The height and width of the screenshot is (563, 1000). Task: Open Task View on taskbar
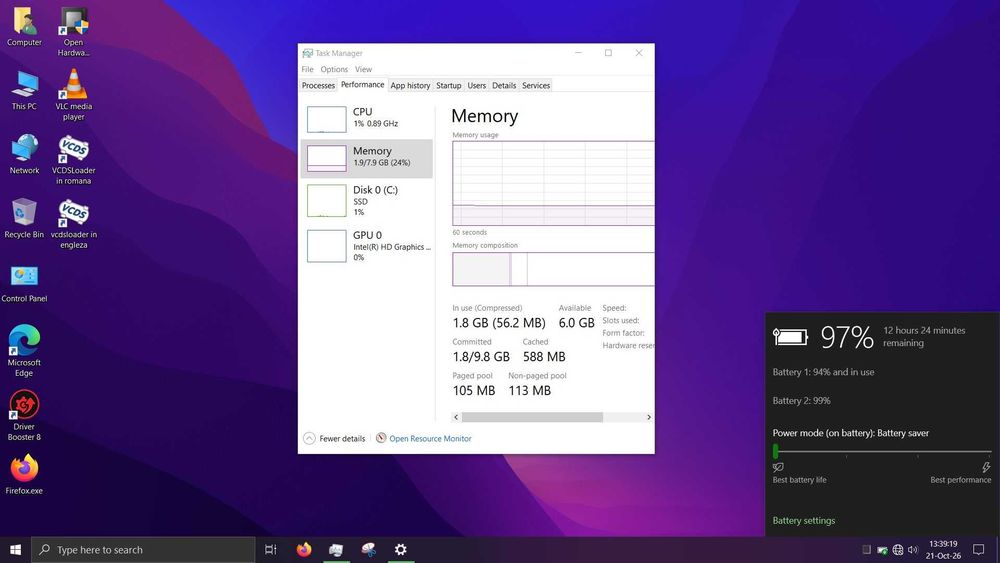pyautogui.click(x=270, y=550)
